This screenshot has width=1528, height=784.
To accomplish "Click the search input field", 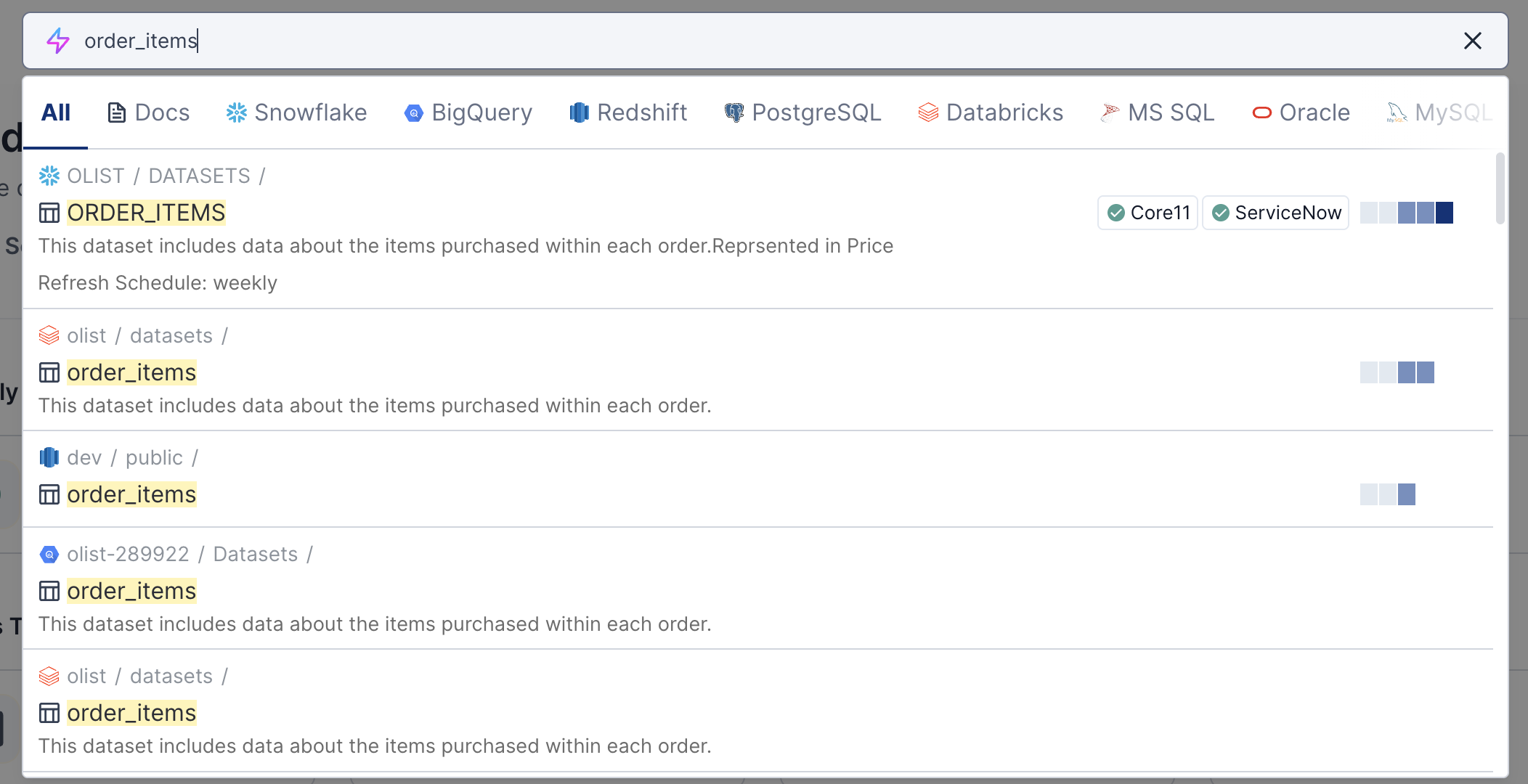I will pos(726,41).
